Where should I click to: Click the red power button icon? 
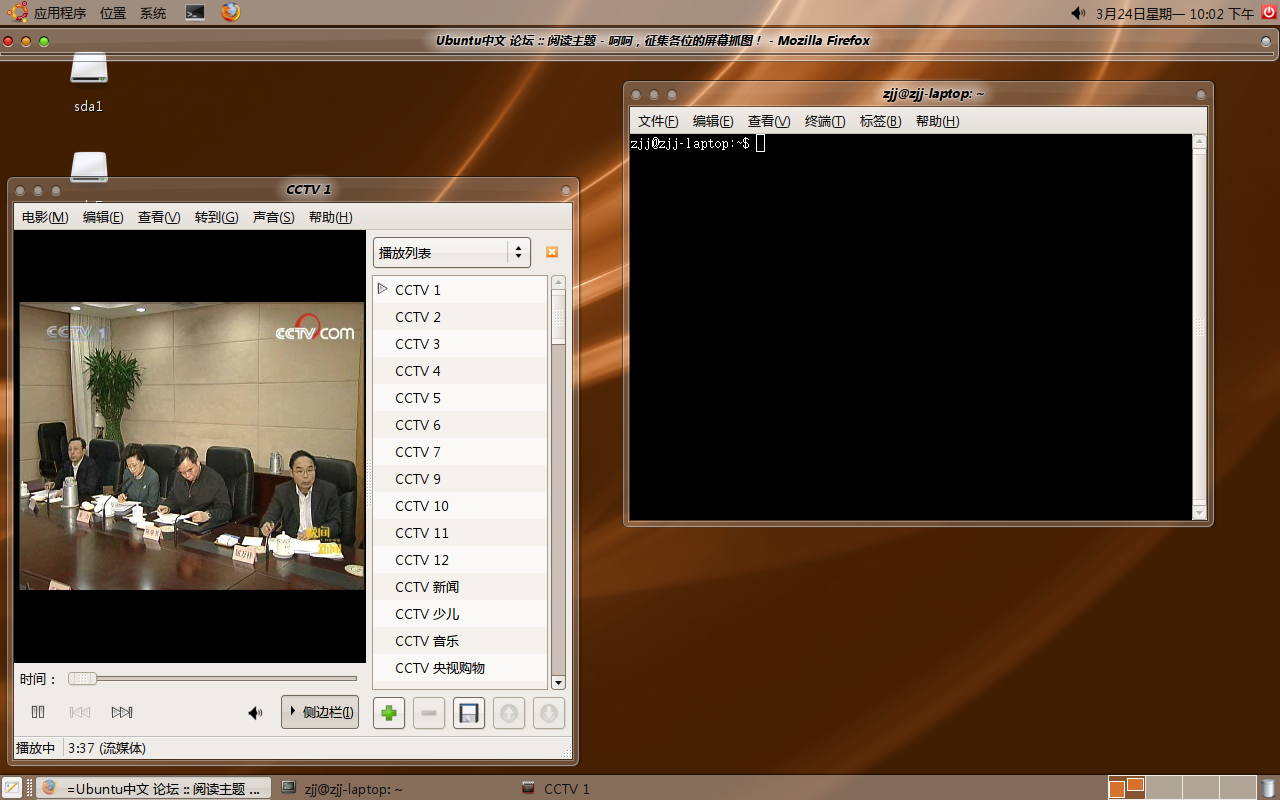coord(1269,12)
